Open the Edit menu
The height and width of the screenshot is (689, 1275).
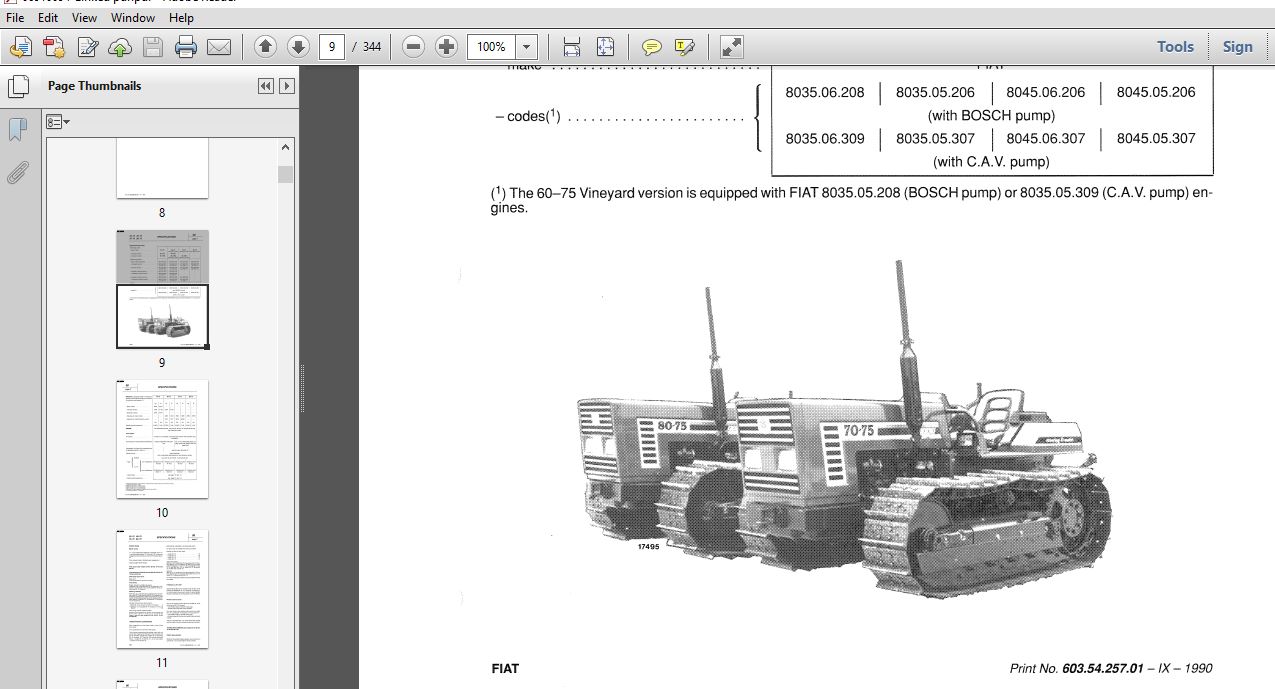click(x=48, y=18)
